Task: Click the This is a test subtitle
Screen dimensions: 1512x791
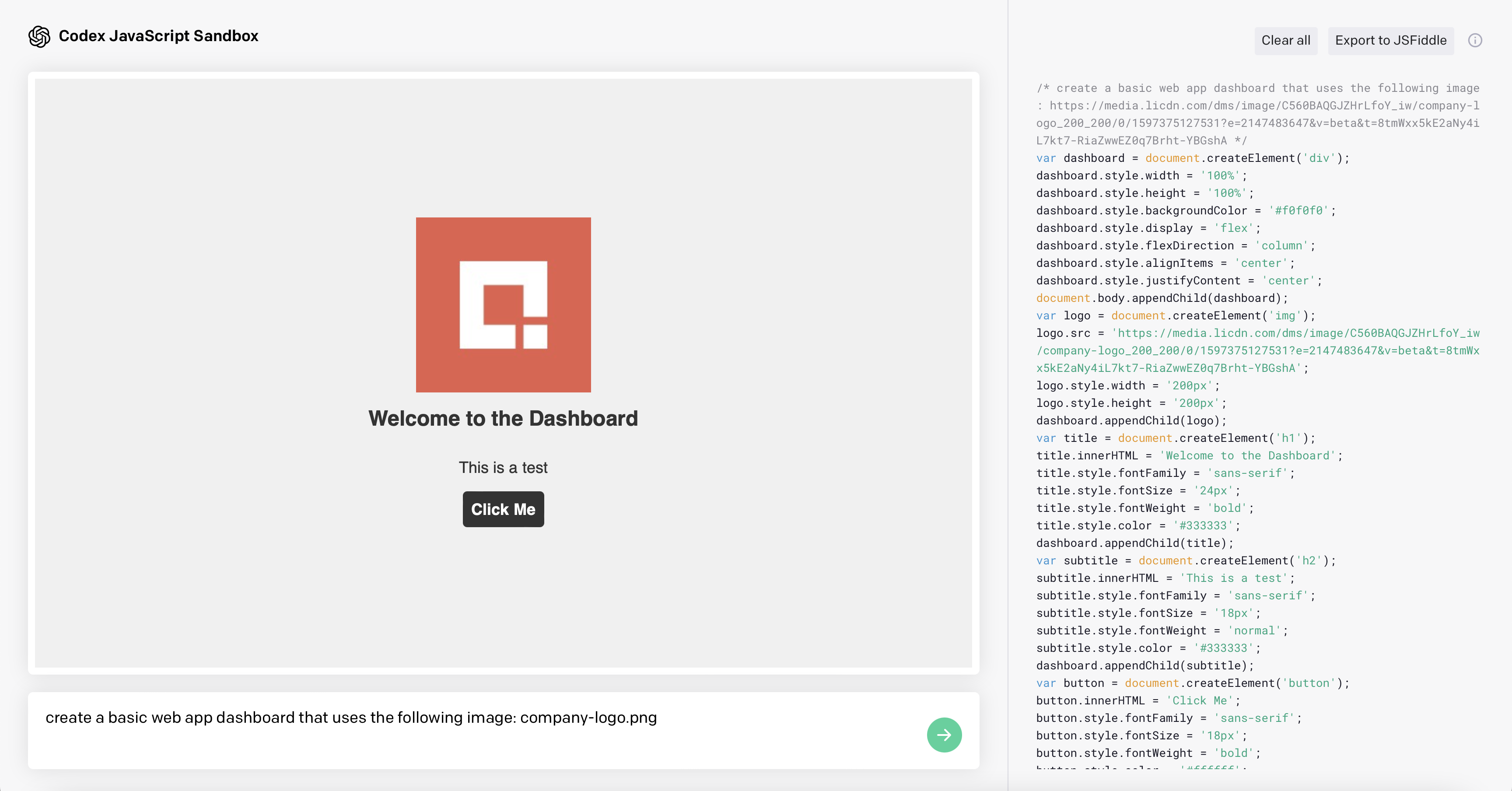Action: pos(503,468)
